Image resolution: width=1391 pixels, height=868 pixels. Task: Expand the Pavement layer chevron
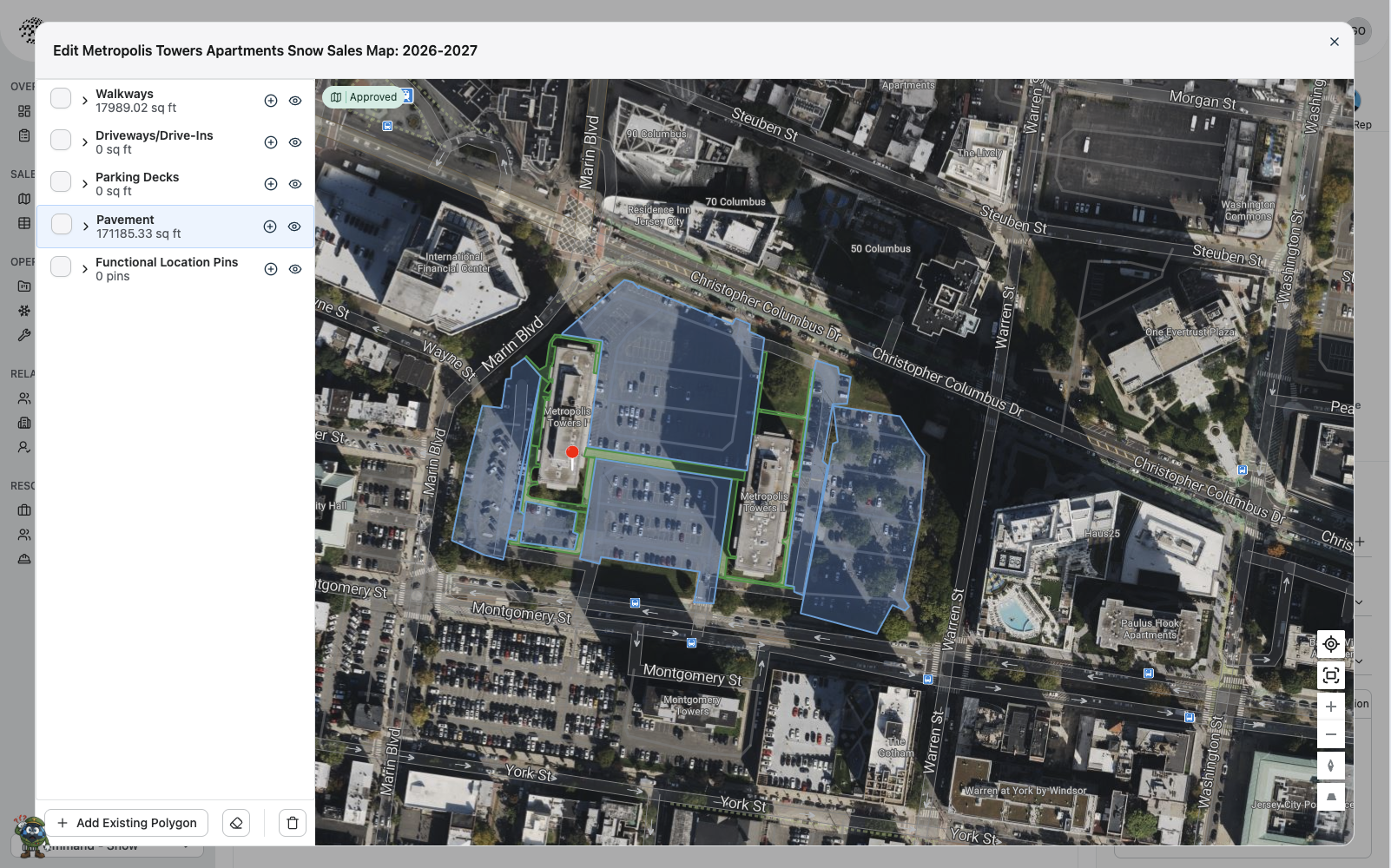[x=83, y=226]
